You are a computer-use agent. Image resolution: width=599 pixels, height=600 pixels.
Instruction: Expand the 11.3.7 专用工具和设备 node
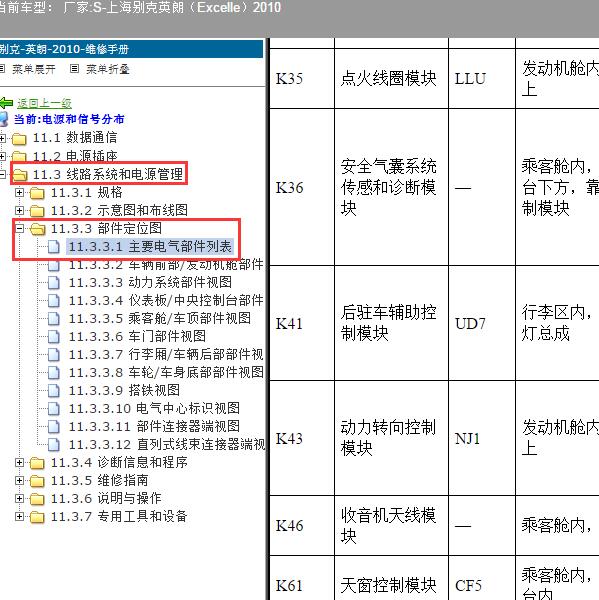[x=19, y=516]
